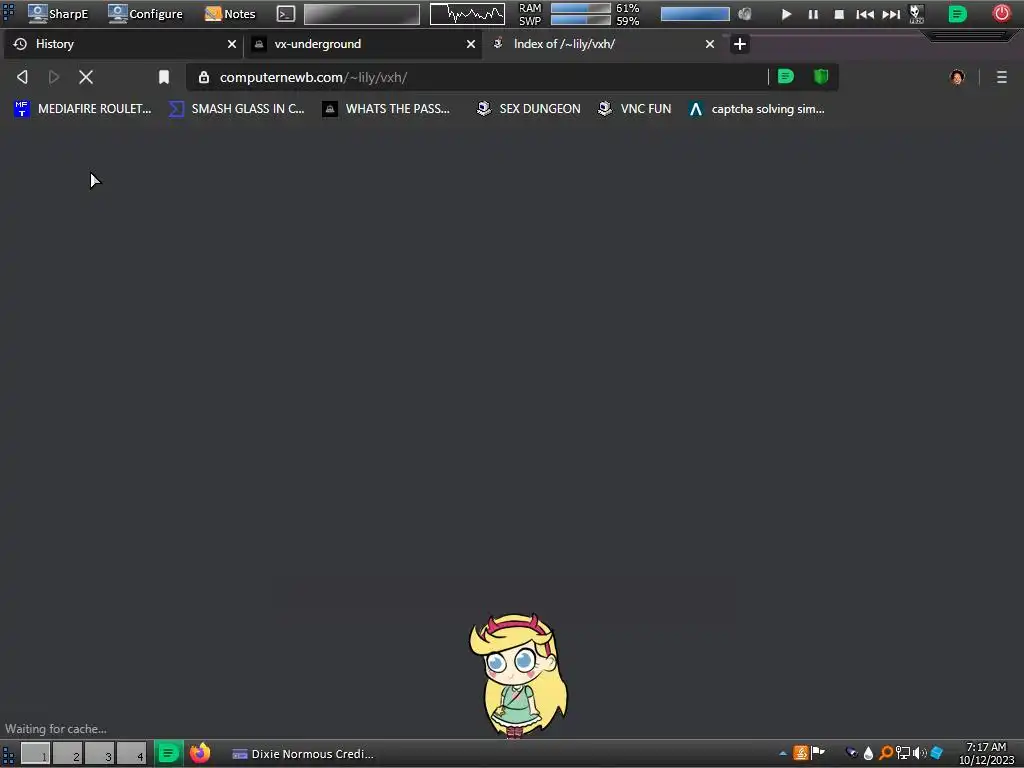Open MEDIAFIRE ROULET... bookmark
Viewport: 1024px width, 768px height.
pyautogui.click(x=82, y=109)
